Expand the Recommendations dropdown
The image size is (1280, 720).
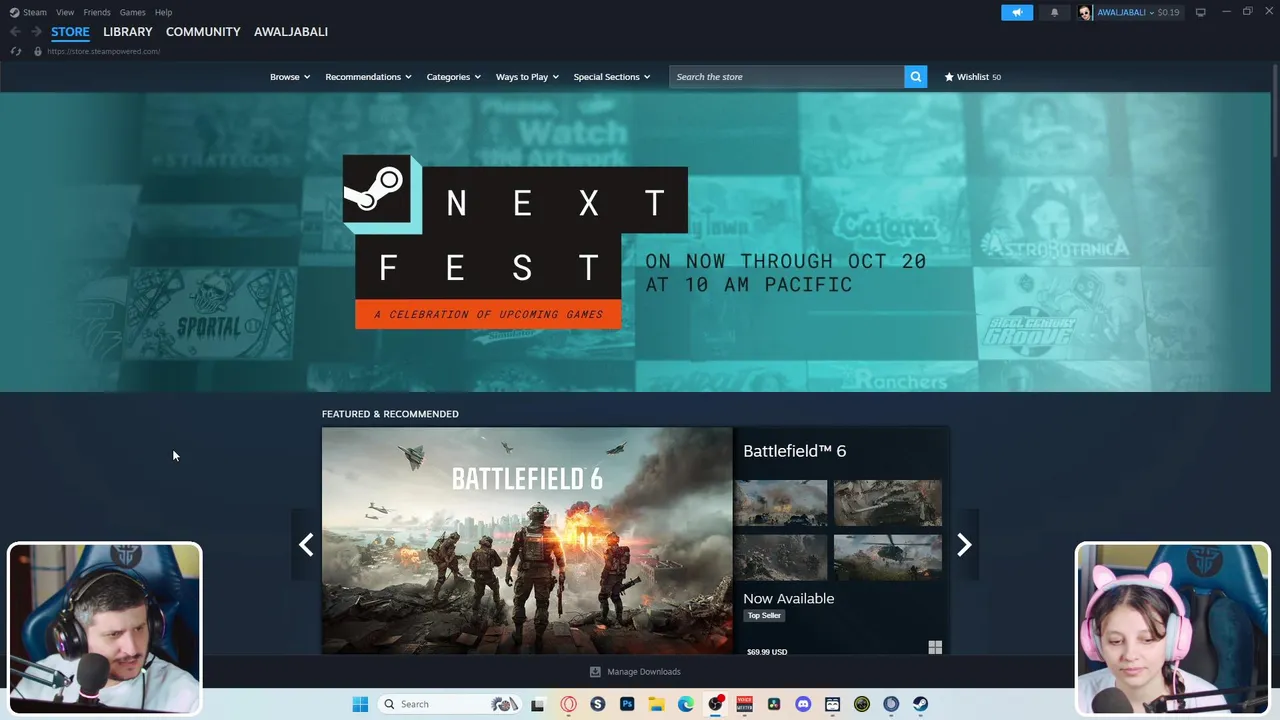point(368,77)
